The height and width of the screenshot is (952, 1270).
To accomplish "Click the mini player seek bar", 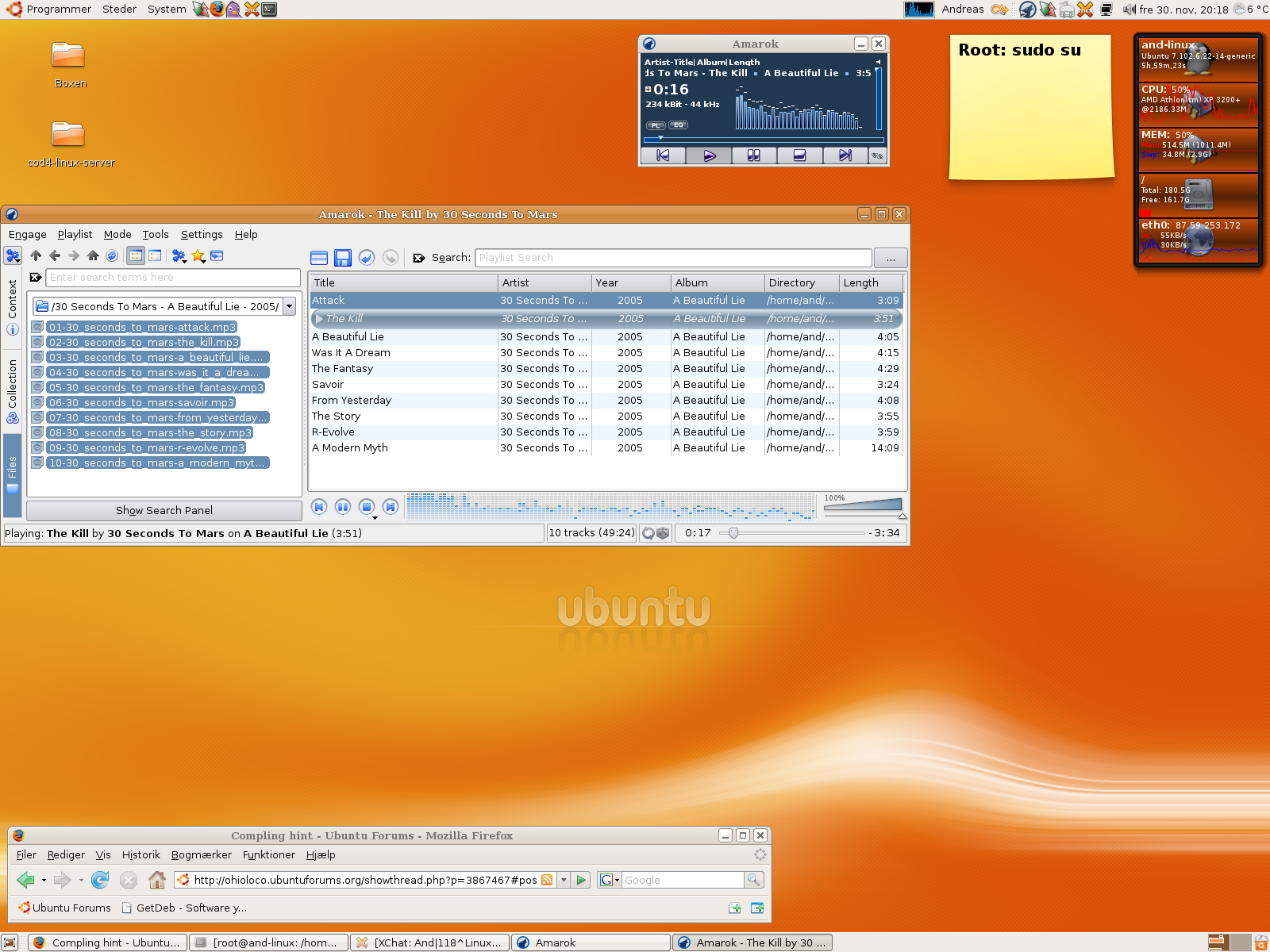I will tap(764, 140).
